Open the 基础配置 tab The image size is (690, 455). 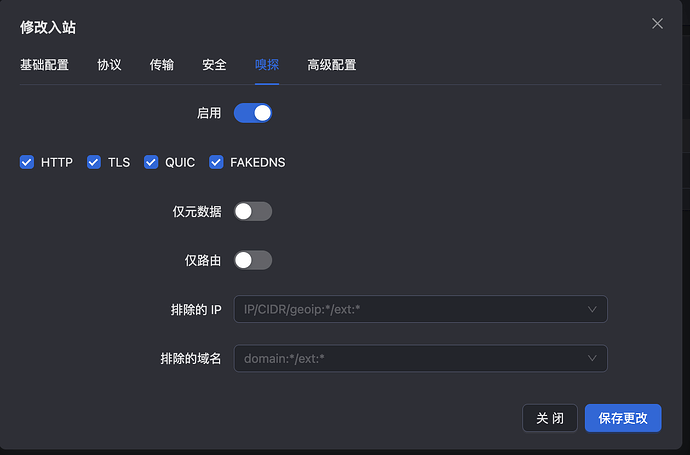(x=44, y=65)
